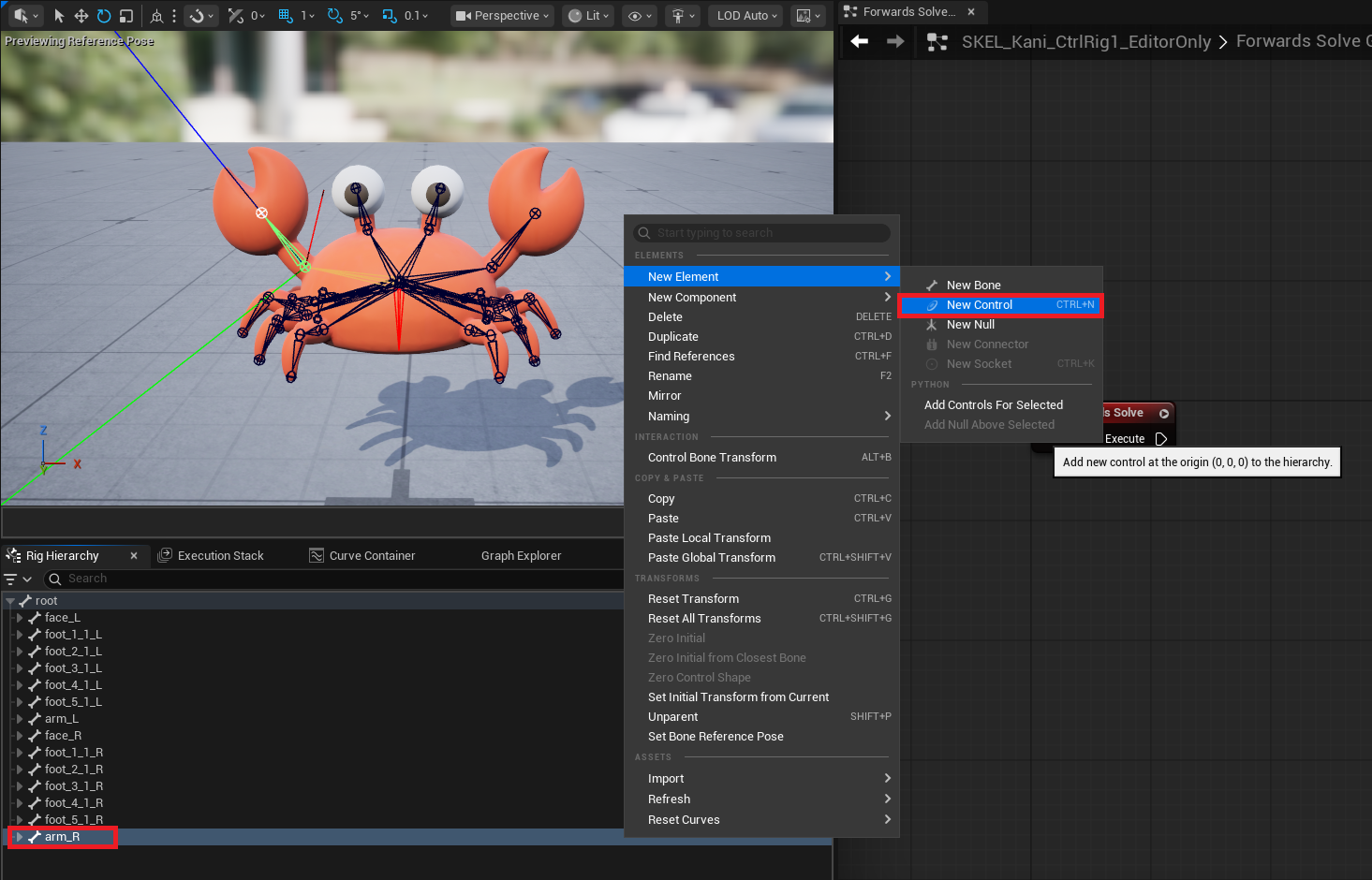
Task: Open the Show eye-icon menu
Action: click(641, 16)
